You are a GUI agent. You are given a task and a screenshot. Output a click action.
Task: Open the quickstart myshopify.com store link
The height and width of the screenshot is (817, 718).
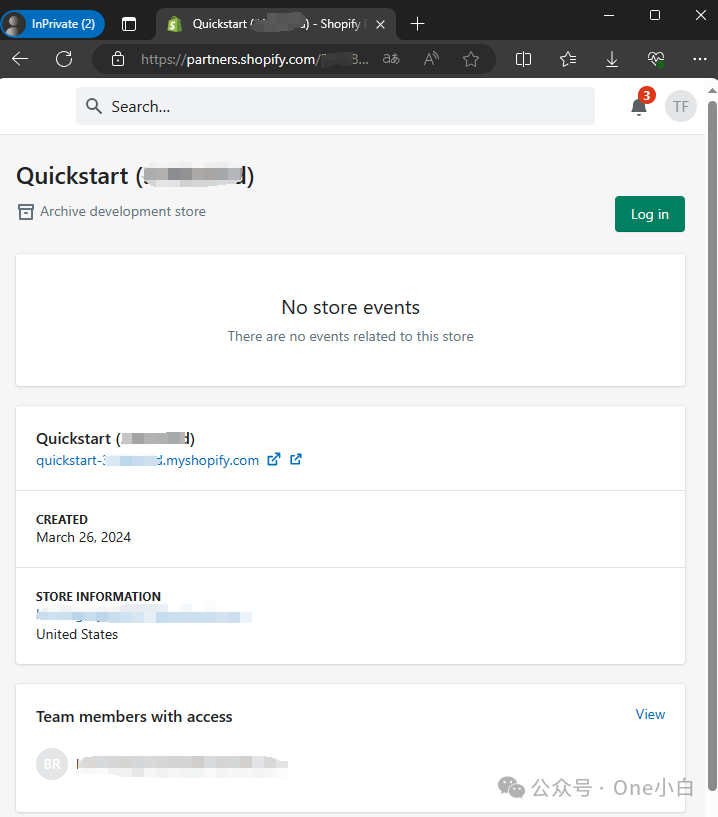(x=147, y=461)
